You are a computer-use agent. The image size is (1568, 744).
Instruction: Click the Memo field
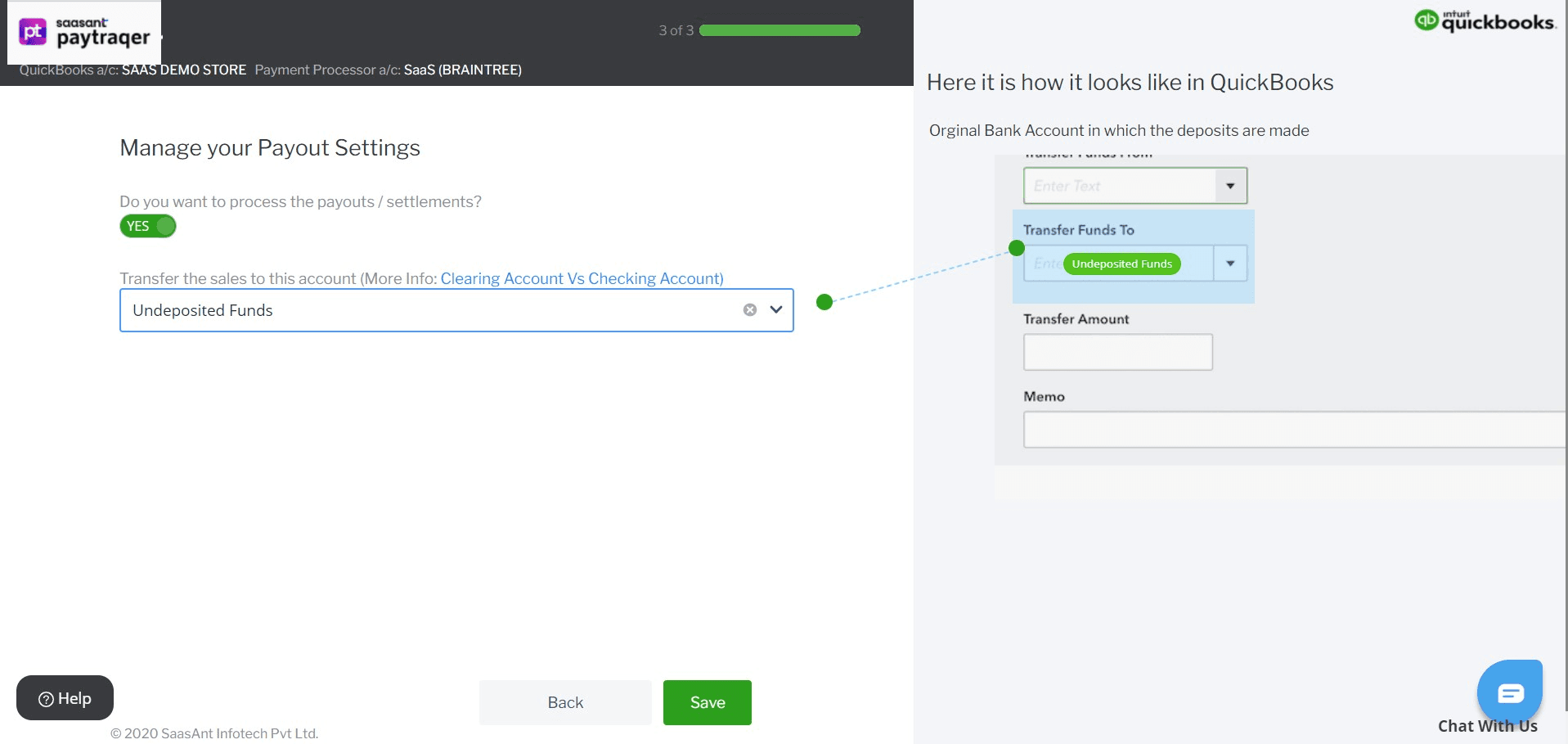[x=1294, y=430]
